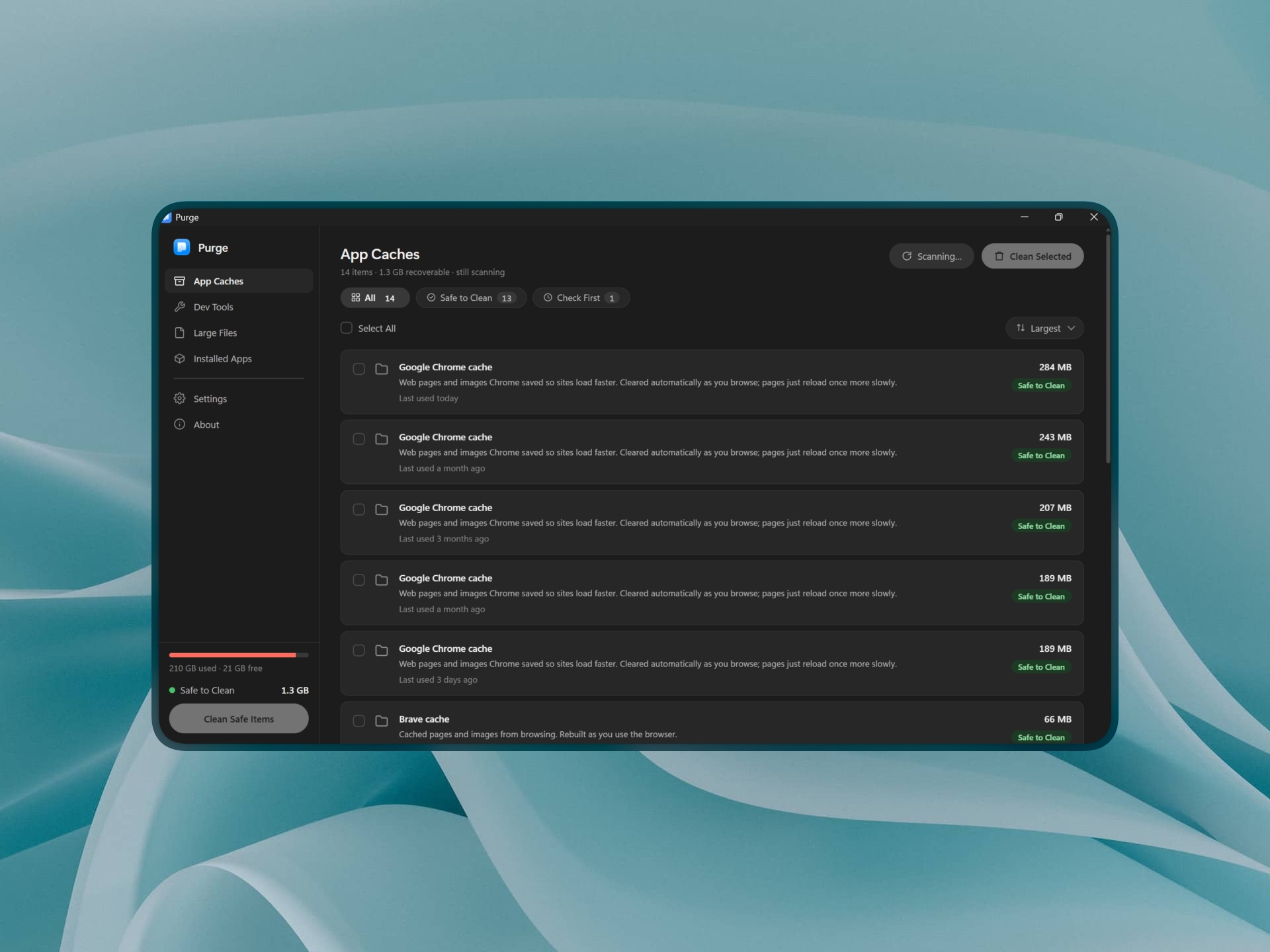Tick checkbox of 189 MB cache last used a month ago
This screenshot has width=1270, height=952.
pyautogui.click(x=359, y=580)
